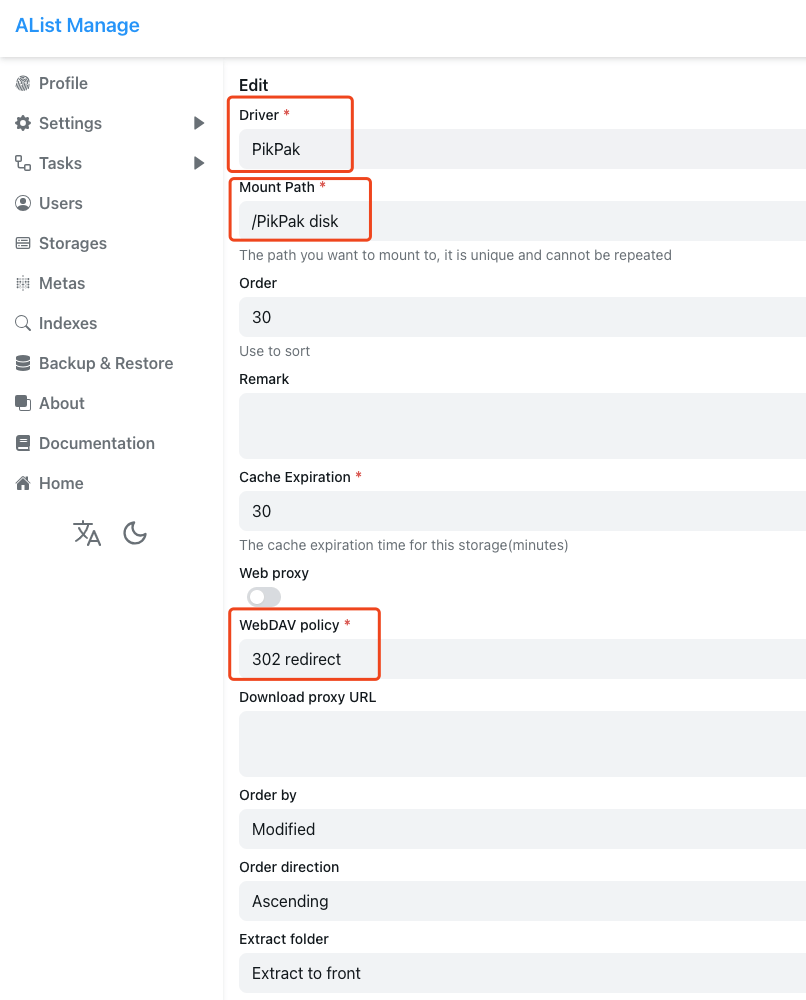The image size is (806, 1000).
Task: Switch to dark mode moon icon
Action: tap(135, 533)
